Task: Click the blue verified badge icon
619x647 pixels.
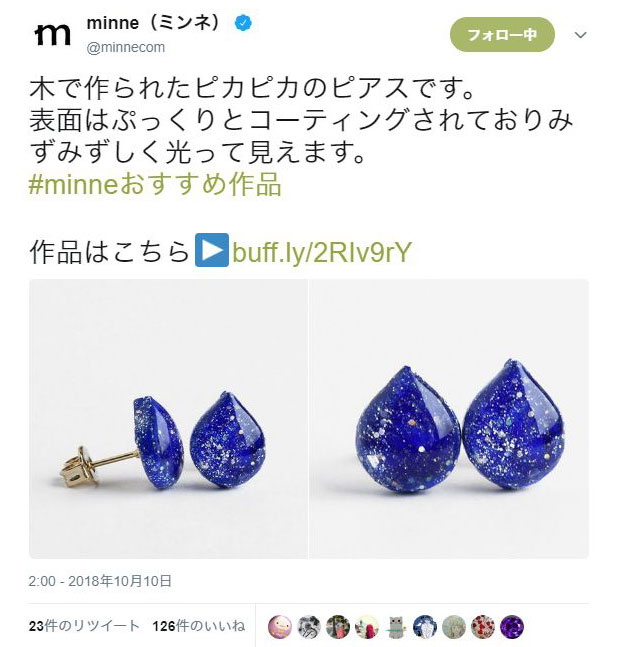Action: (243, 23)
